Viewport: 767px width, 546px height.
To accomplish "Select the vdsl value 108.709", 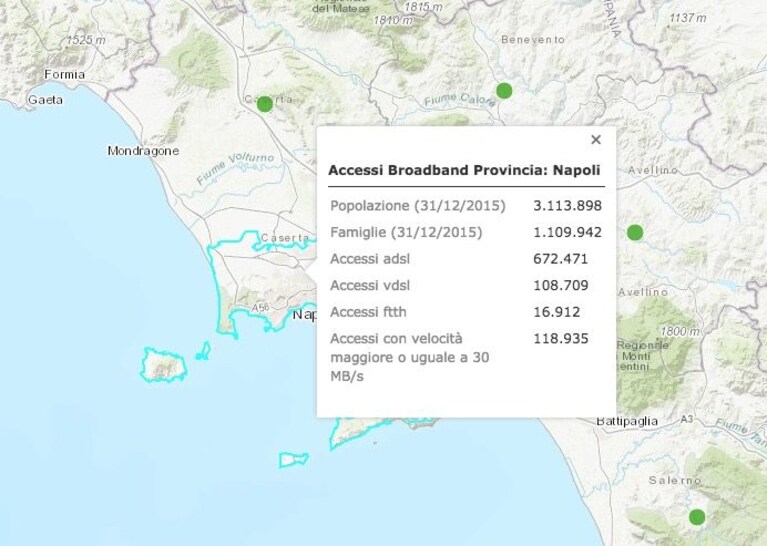I will click(561, 285).
